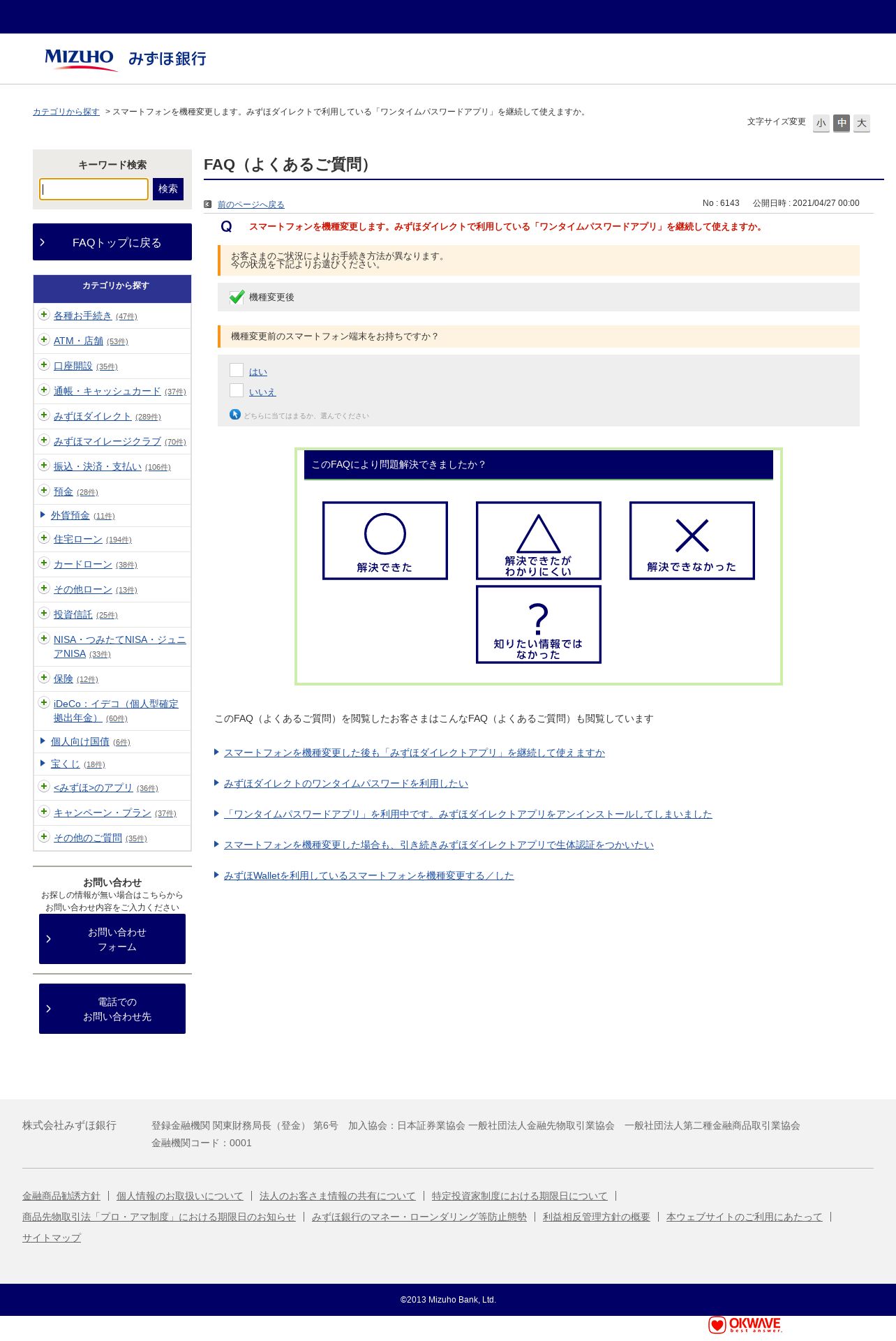Click the Mizuho Bank logo
Screen dimensions: 896x1341
tap(126, 59)
